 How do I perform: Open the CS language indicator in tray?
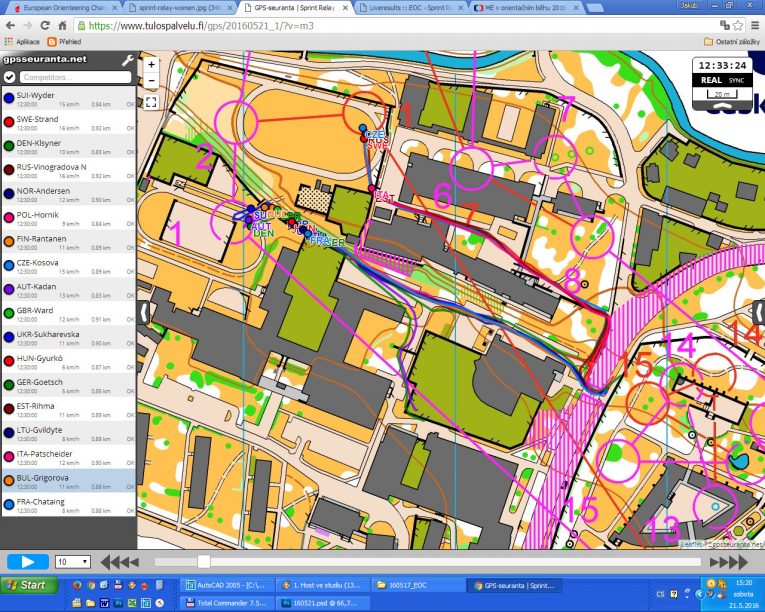pos(660,594)
